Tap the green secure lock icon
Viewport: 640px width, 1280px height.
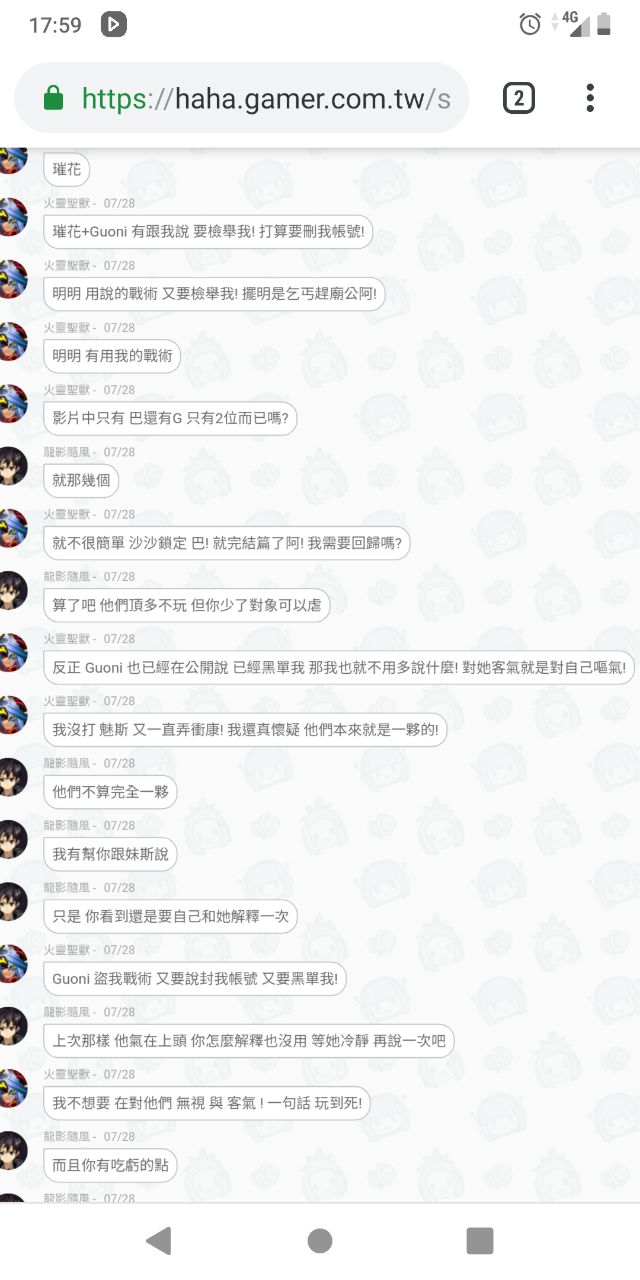click(54, 98)
